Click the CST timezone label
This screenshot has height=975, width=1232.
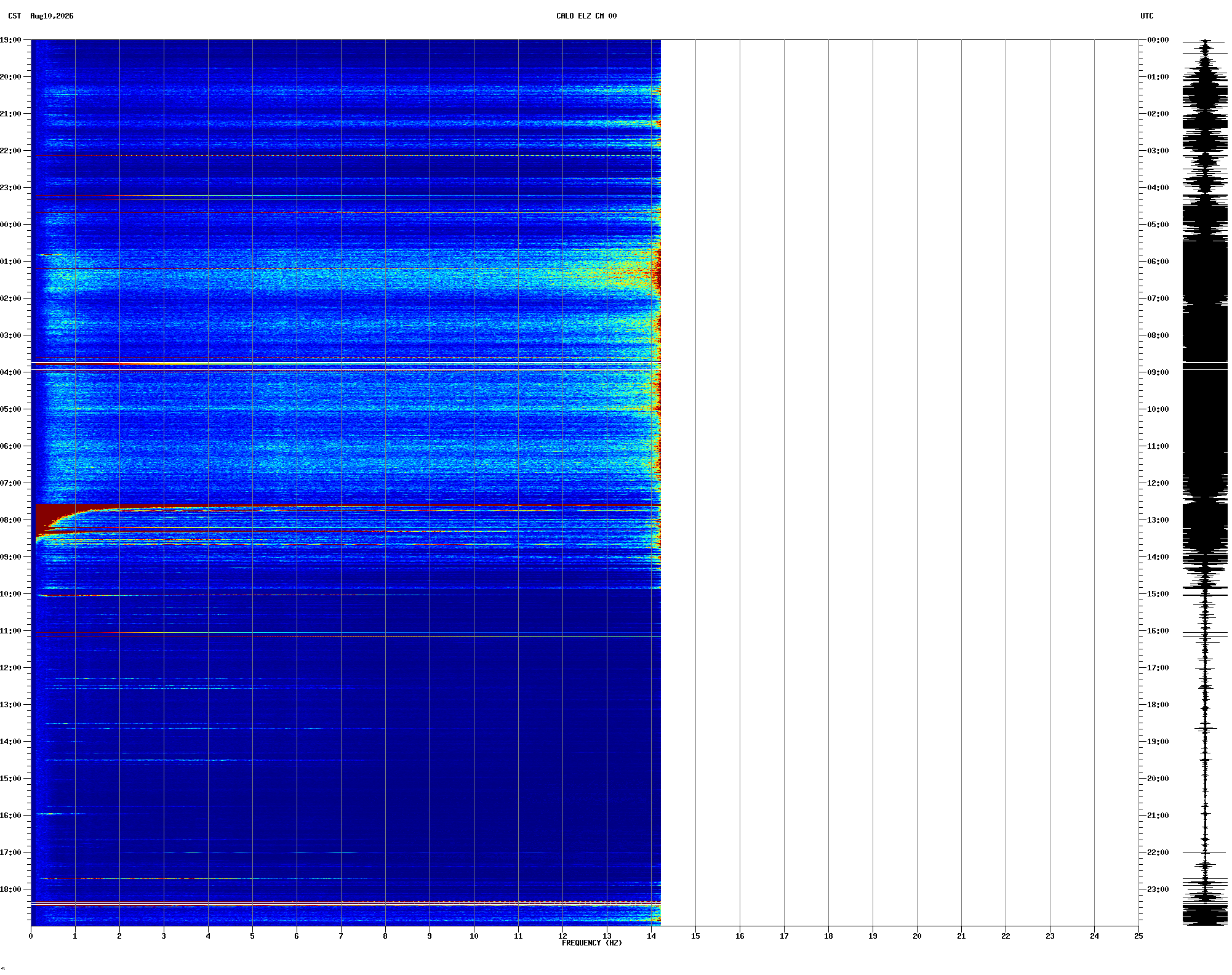[x=15, y=16]
